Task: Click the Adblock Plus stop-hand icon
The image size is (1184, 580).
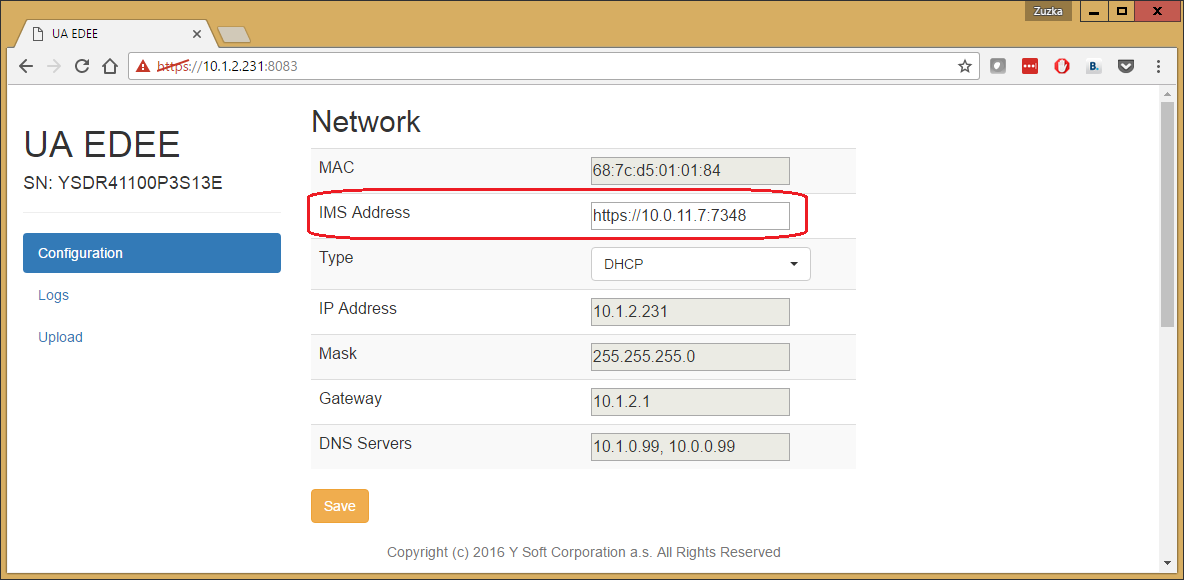Action: click(1062, 66)
